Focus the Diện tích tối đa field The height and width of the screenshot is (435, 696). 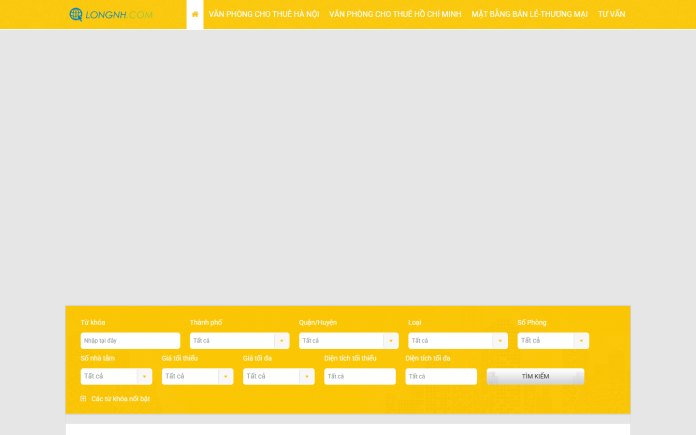(441, 376)
